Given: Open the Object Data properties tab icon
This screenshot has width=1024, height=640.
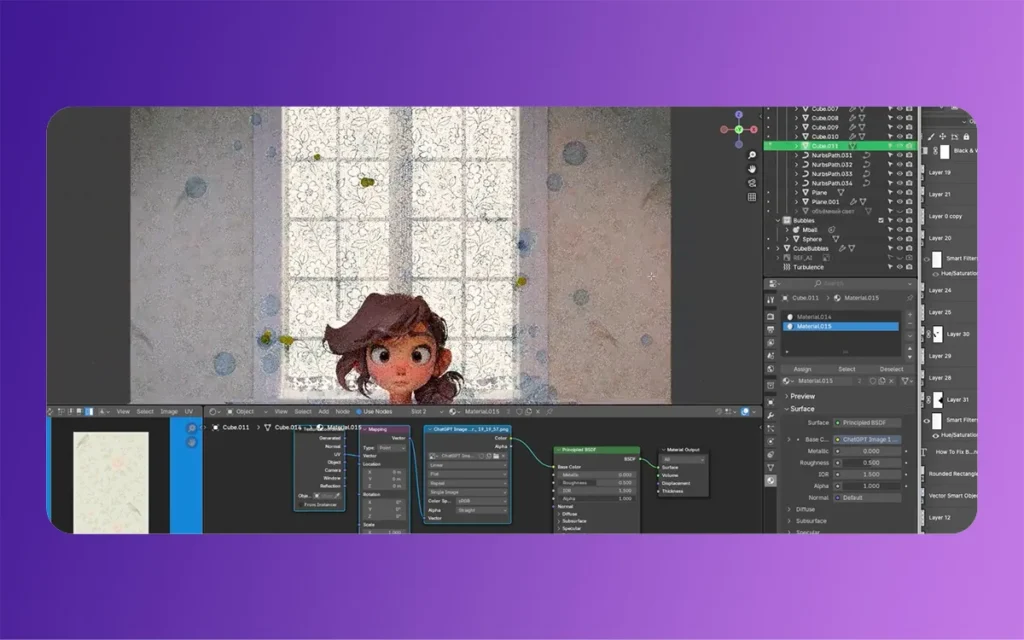Looking at the screenshot, I should point(771,468).
